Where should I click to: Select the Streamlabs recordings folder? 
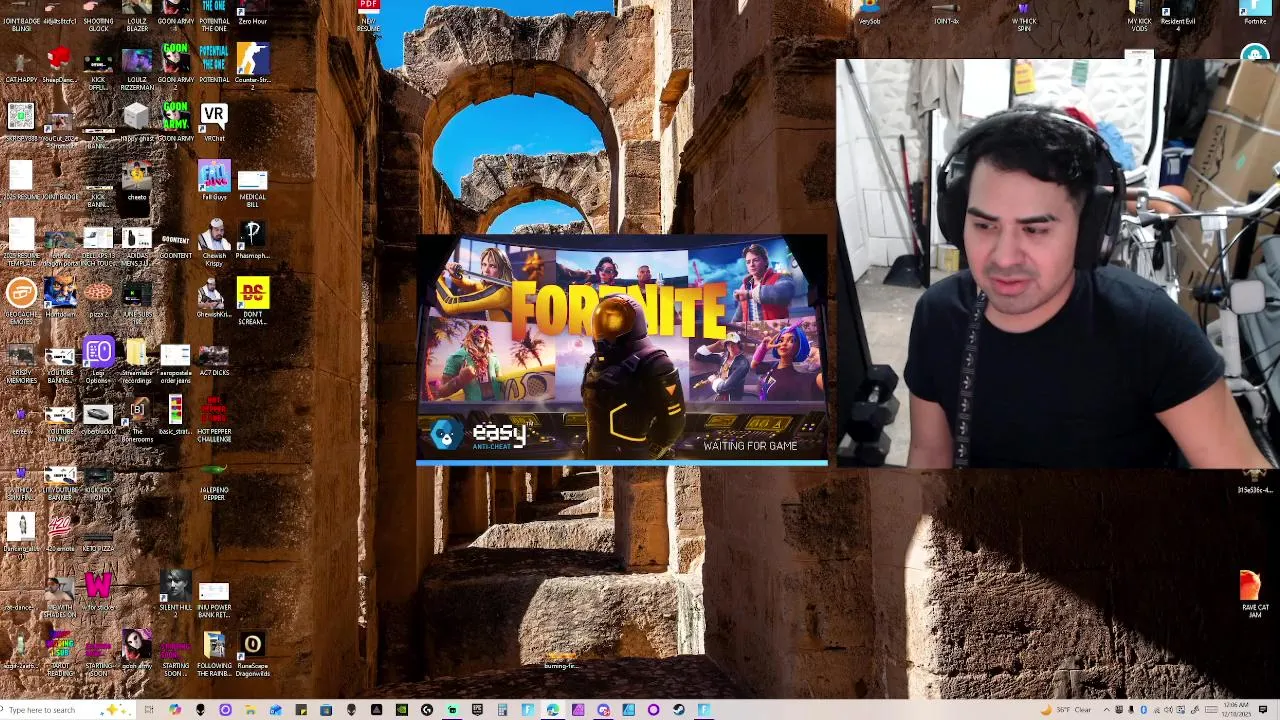click(136, 361)
